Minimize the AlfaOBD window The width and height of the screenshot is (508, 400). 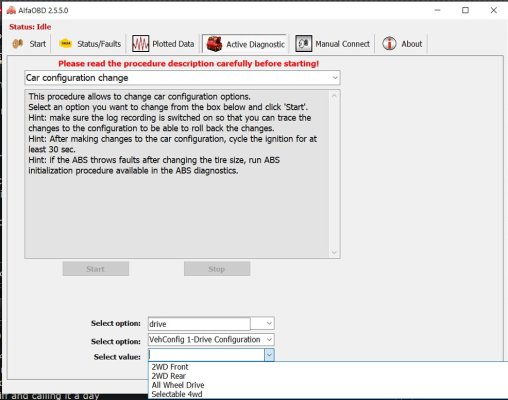[x=438, y=10]
